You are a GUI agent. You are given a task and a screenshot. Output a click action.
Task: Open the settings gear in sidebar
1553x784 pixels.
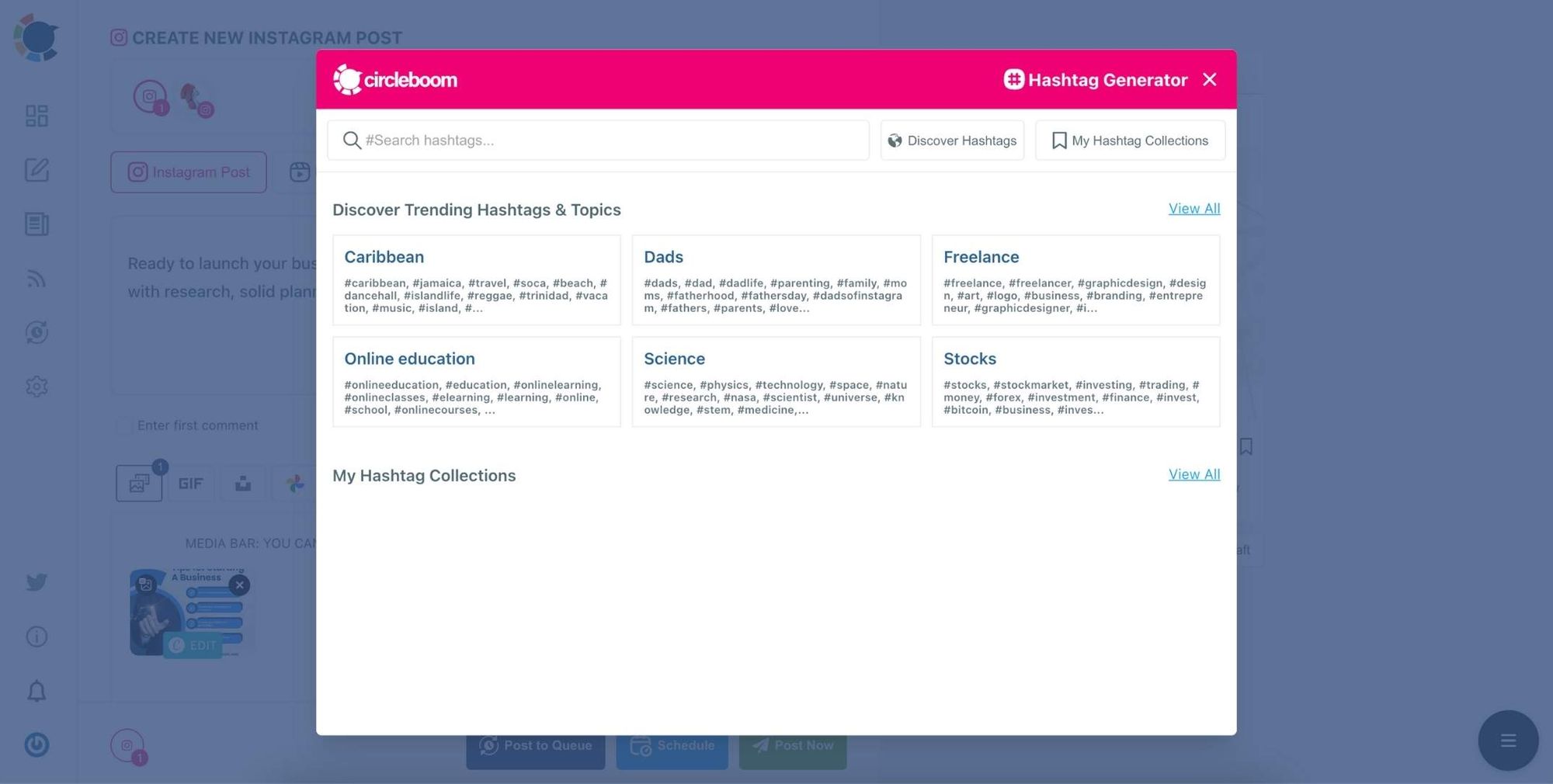(x=36, y=387)
